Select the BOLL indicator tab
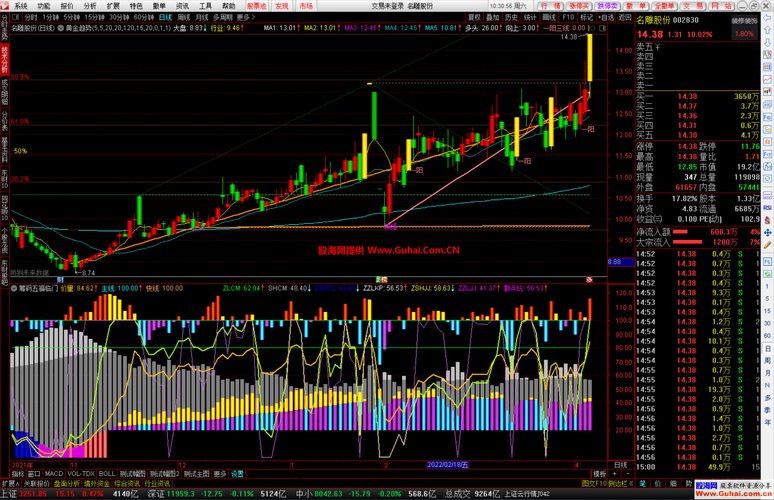Image resolution: width=774 pixels, height=500 pixels. 106,474
